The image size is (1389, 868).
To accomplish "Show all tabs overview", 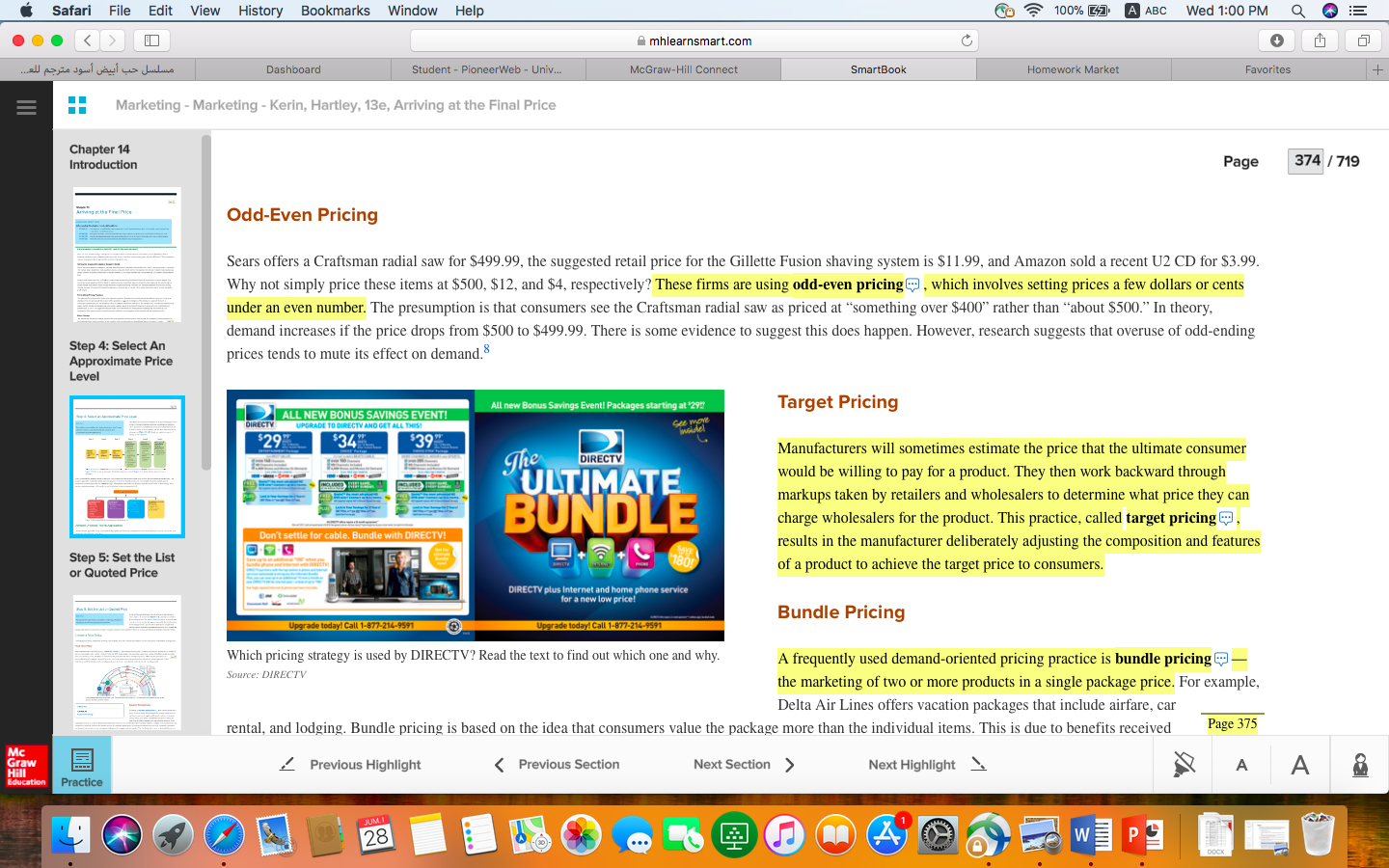I will click(x=1363, y=41).
